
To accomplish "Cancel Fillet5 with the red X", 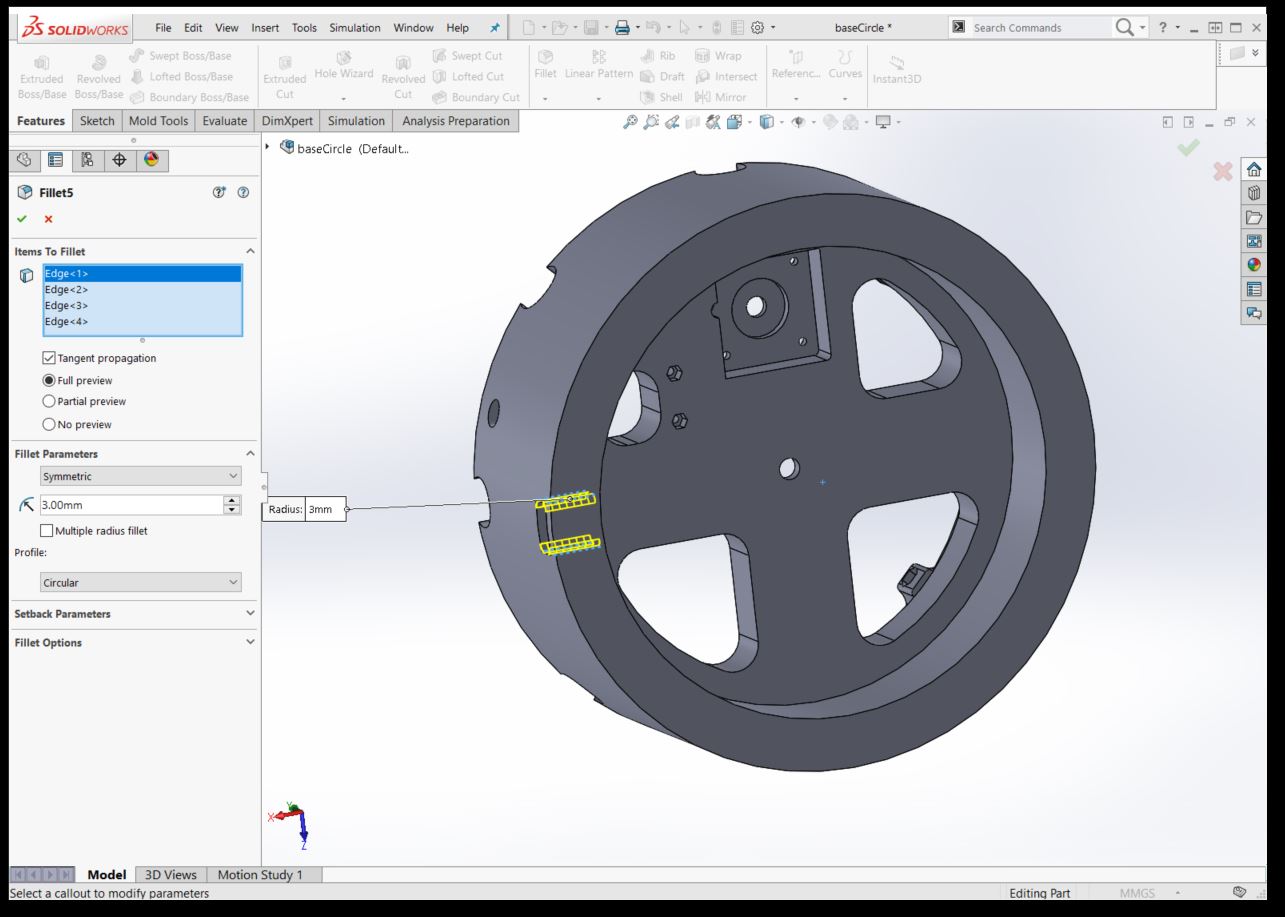I will [x=48, y=218].
